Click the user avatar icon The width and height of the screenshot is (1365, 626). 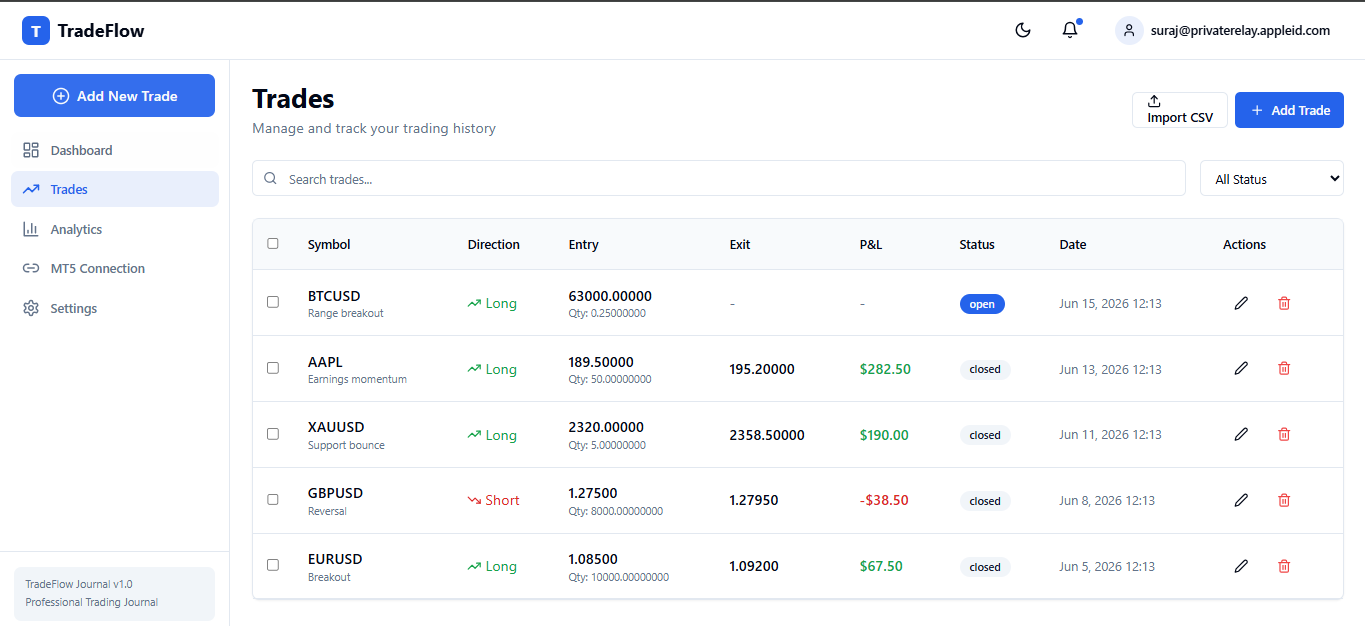click(x=1129, y=30)
